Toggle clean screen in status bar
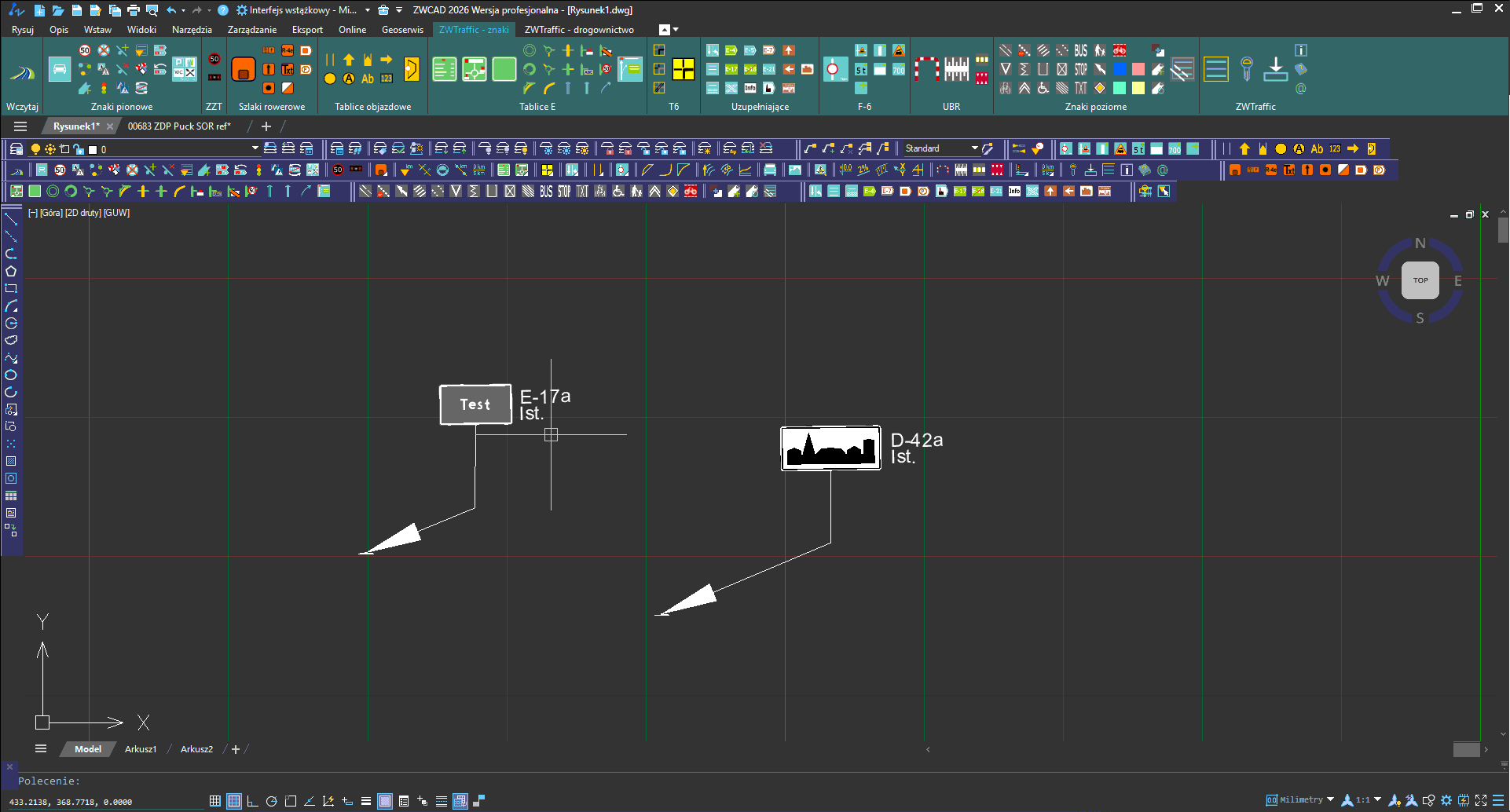This screenshot has height=812, width=1510. click(1481, 800)
